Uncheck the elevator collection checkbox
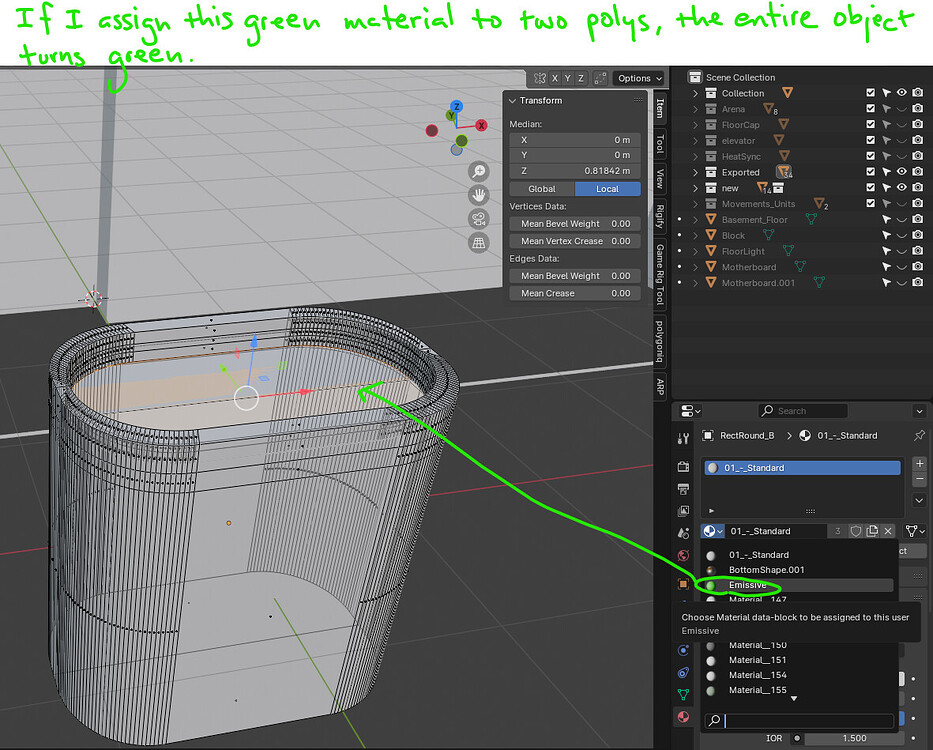The image size is (933, 750). point(871,140)
